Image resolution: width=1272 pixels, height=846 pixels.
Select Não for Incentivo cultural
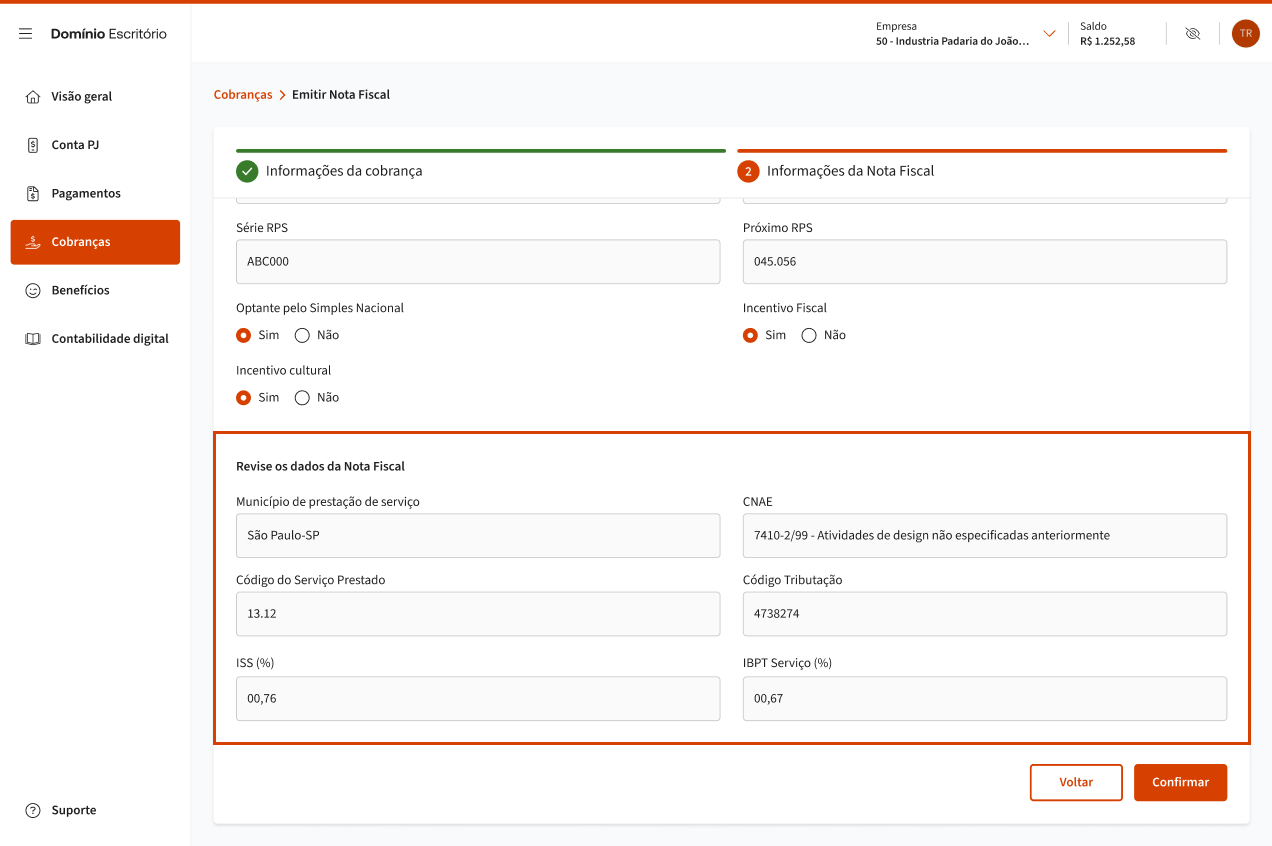(302, 398)
